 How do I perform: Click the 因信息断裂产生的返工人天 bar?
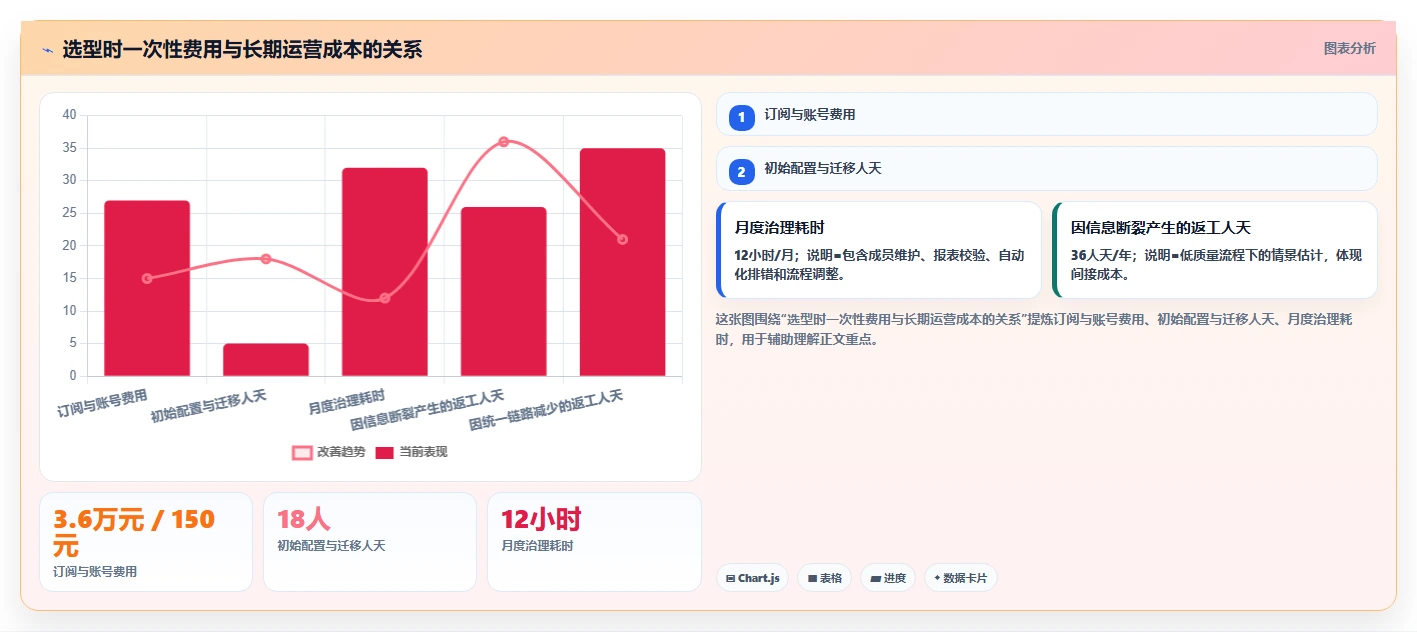(x=504, y=291)
